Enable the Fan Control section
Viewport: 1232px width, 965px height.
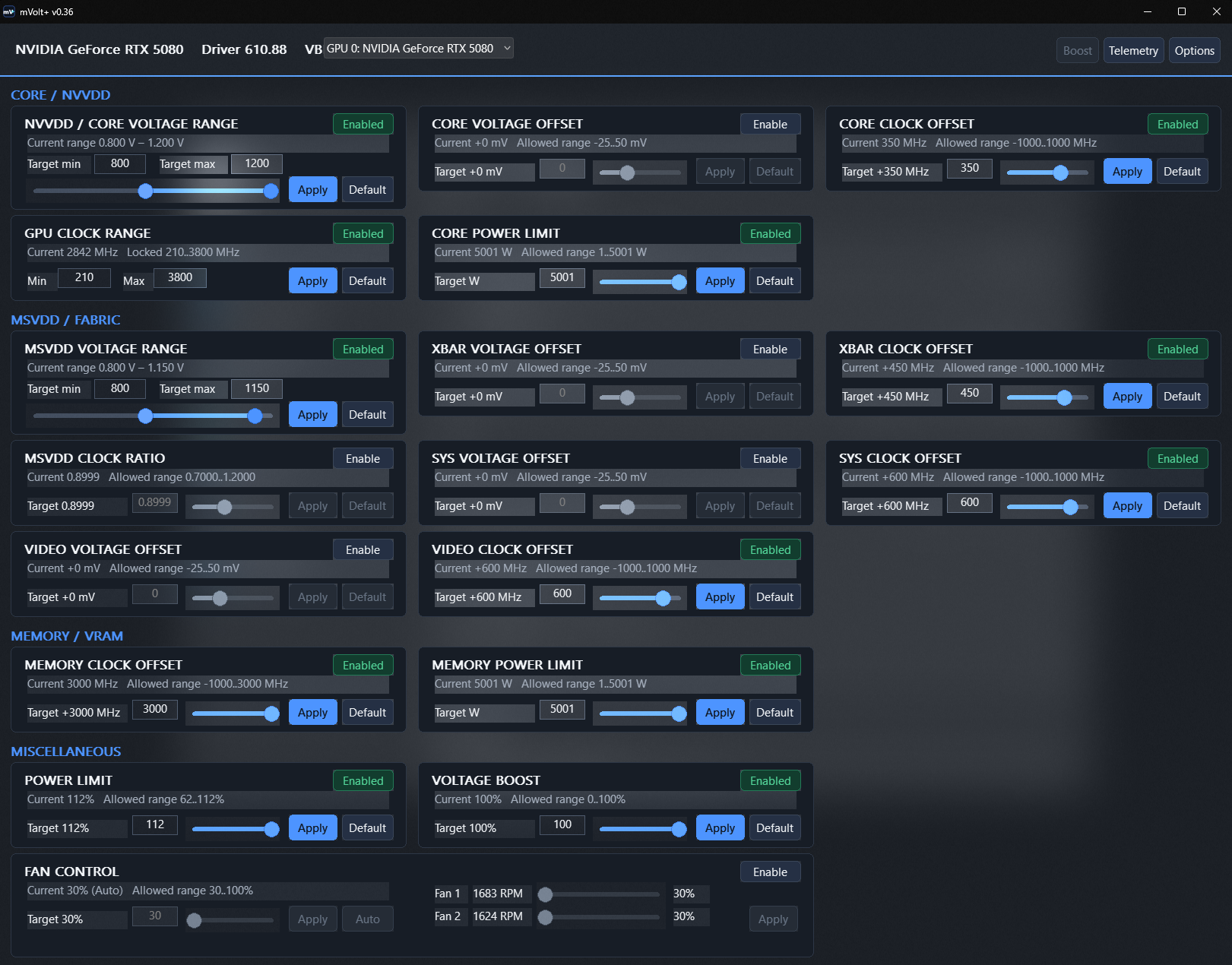coord(770,872)
